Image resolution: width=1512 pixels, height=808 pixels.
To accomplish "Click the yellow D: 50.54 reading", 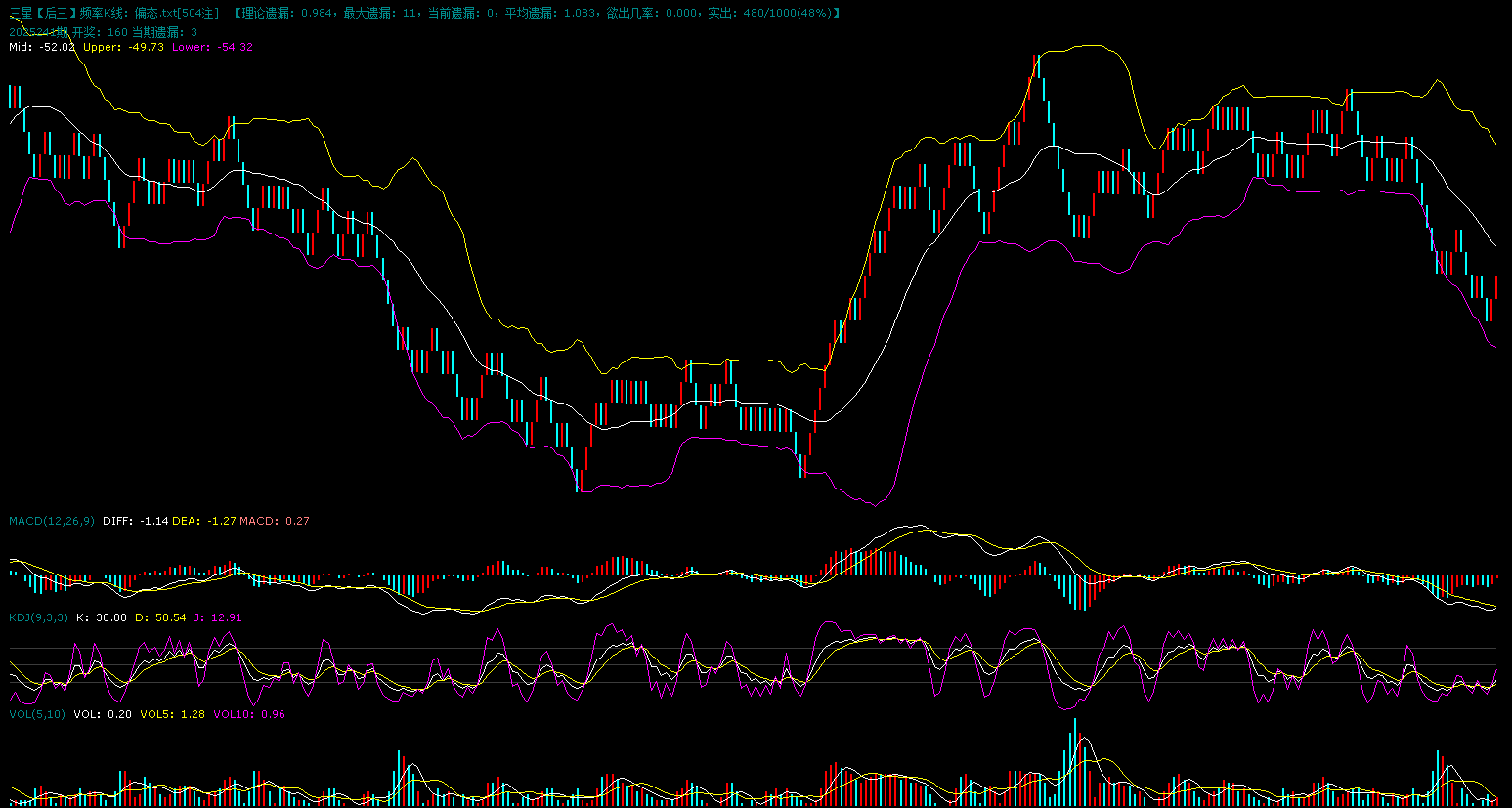I will click(x=160, y=617).
